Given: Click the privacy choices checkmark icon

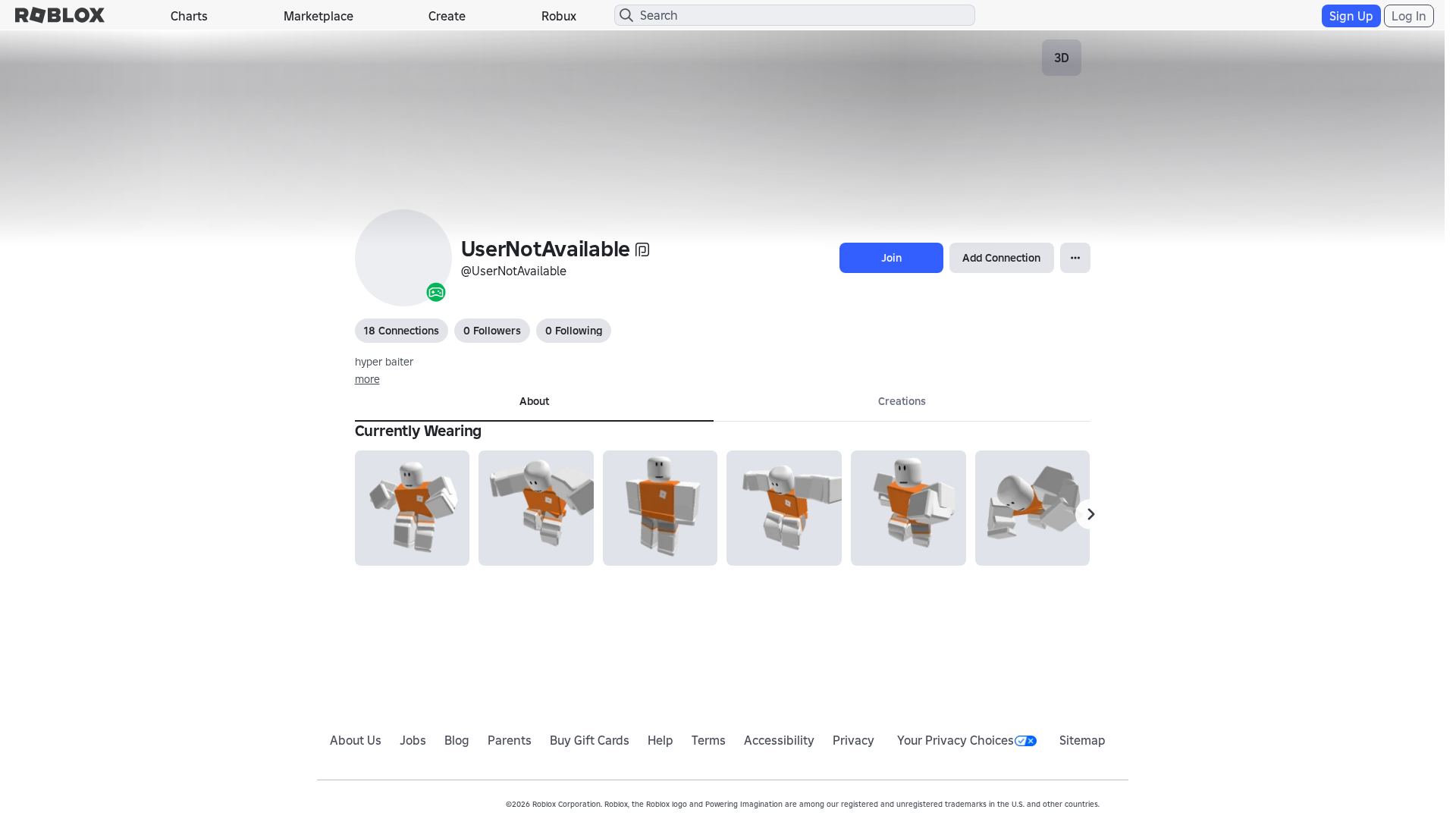Looking at the screenshot, I should coord(1026,741).
